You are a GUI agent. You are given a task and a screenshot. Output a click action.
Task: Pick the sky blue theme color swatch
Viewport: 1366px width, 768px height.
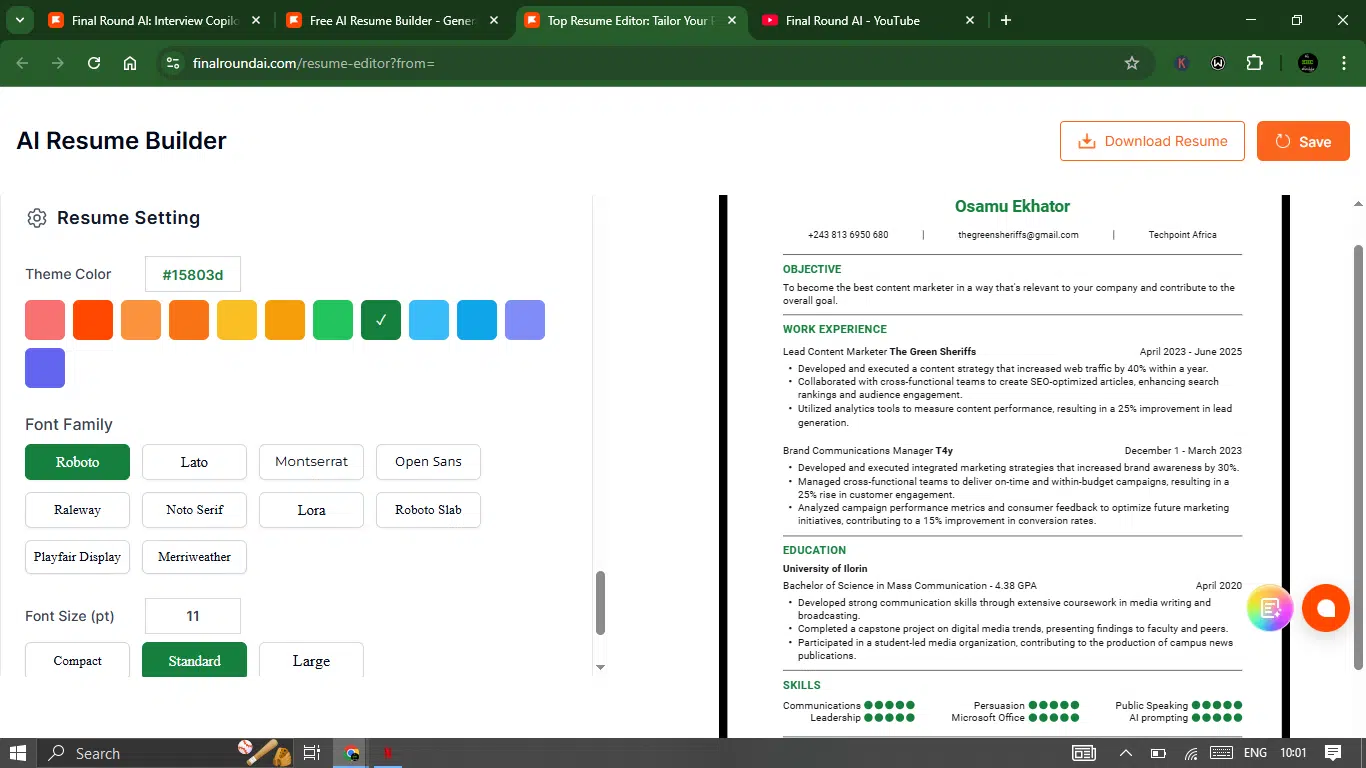tap(429, 320)
